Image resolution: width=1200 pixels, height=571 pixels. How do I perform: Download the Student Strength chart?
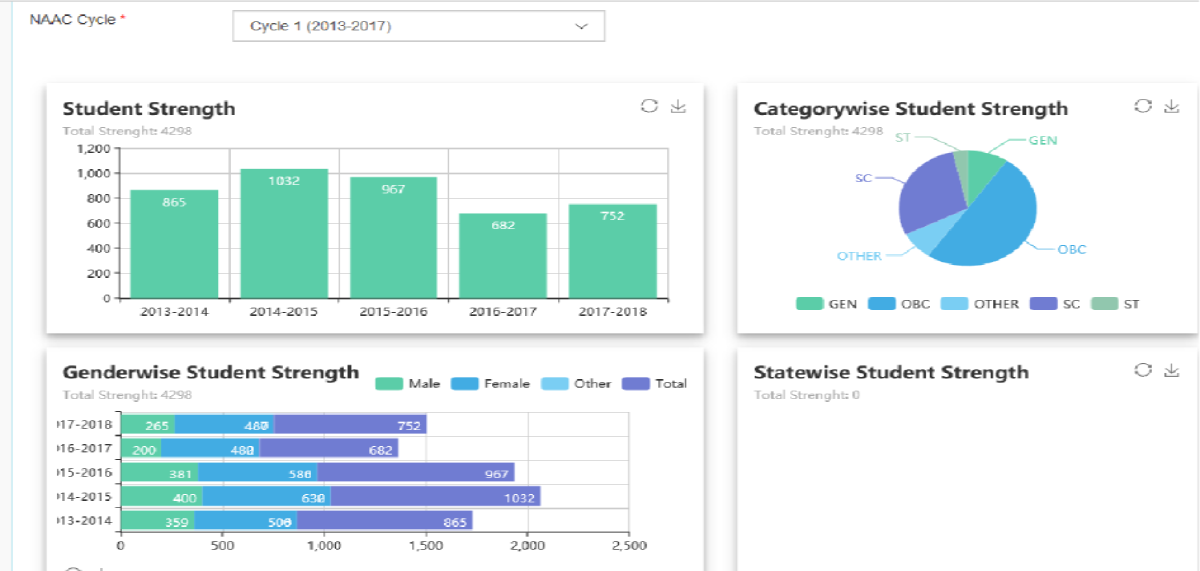pyautogui.click(x=678, y=107)
